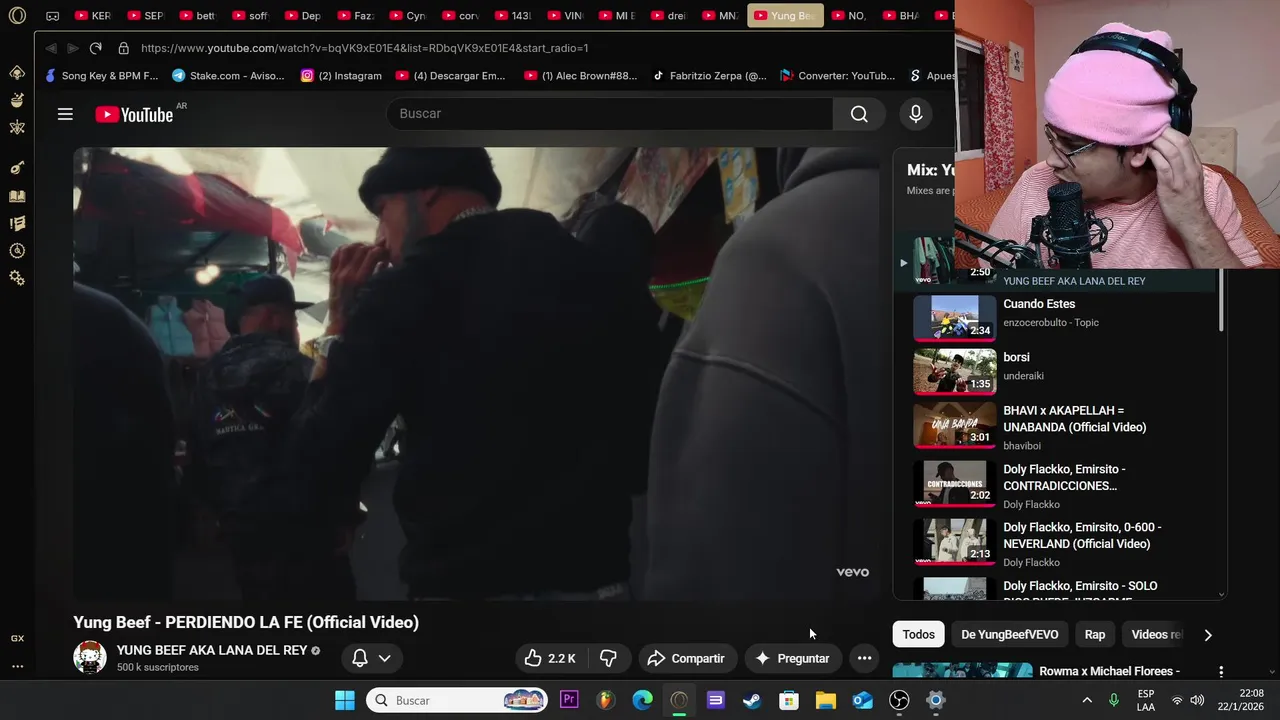Open Fabritzio Zerpa TikTok bookmark
Image resolution: width=1280 pixels, height=720 pixels.
(710, 76)
